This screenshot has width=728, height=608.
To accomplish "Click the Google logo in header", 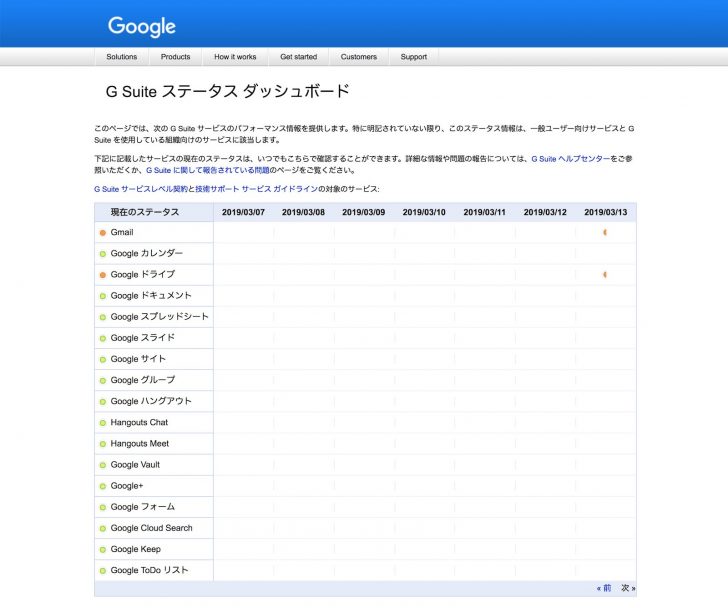I will [142, 27].
